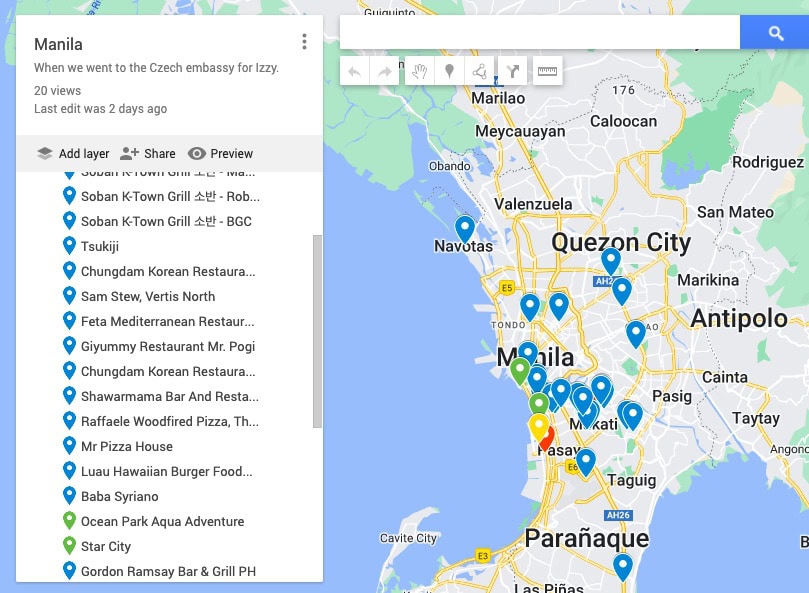Click the blue marker near Navotas on the map
The width and height of the screenshot is (809, 593).
464,228
